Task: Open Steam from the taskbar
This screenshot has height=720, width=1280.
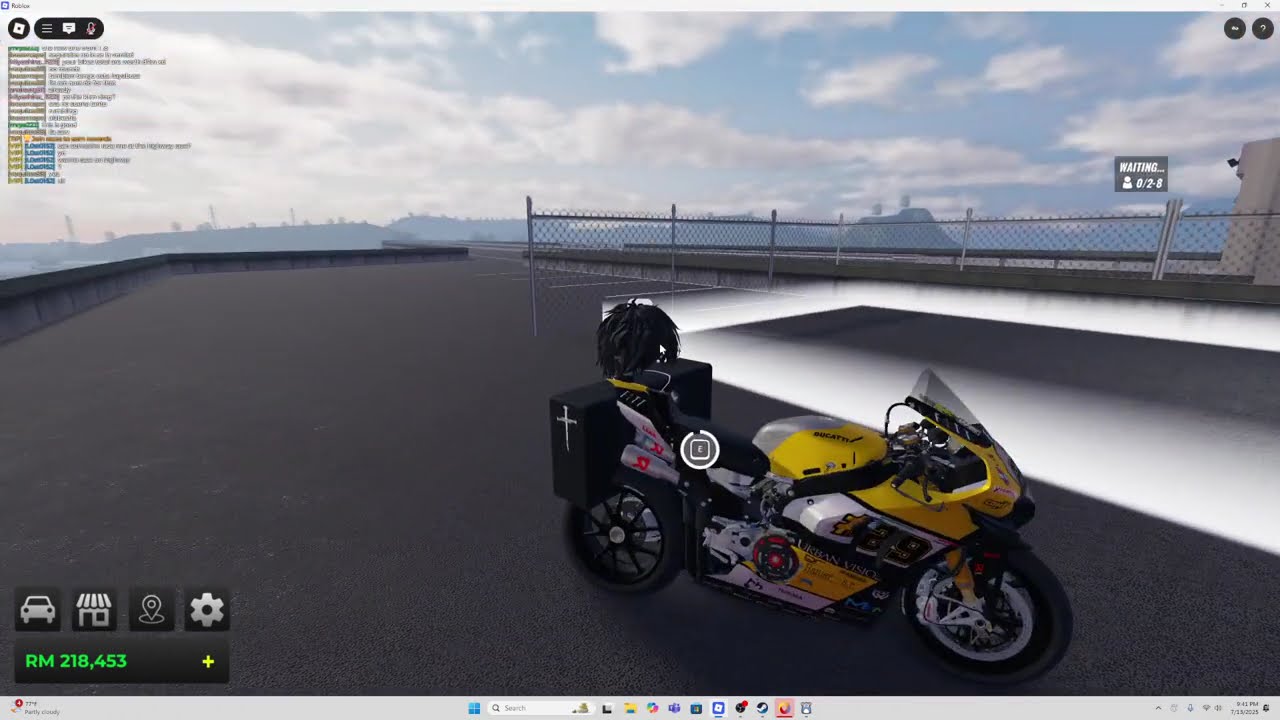Action: click(762, 708)
